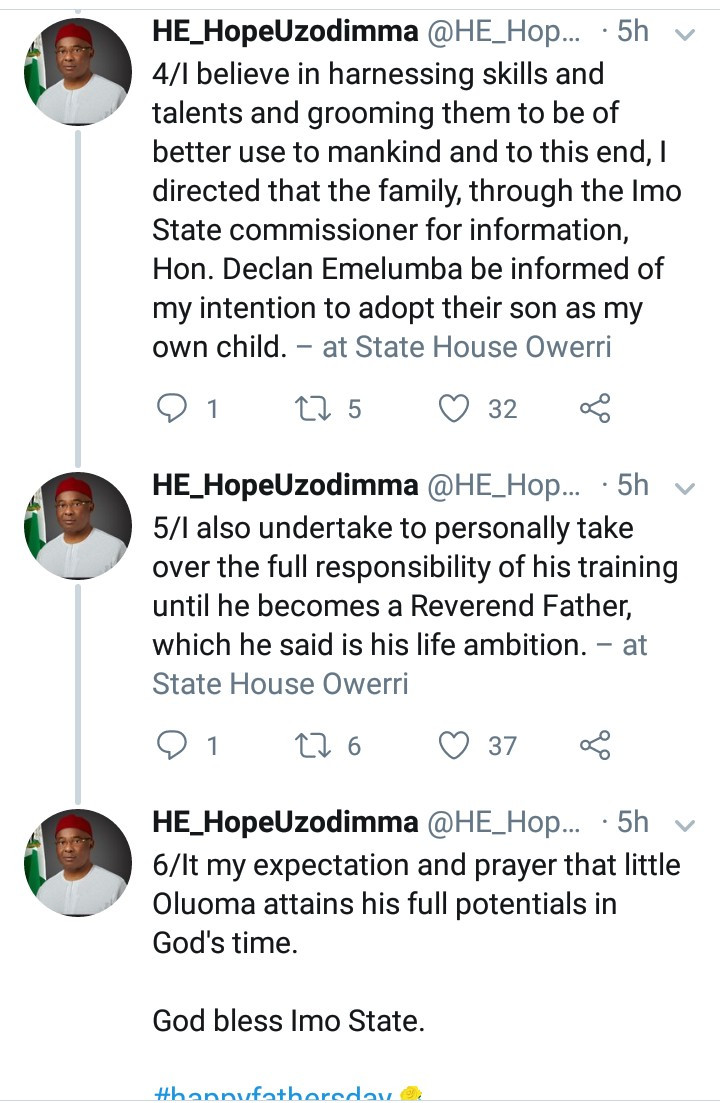Open the #happyfathersday hashtag
Image resolution: width=720 pixels, height=1103 pixels.
click(x=271, y=1095)
